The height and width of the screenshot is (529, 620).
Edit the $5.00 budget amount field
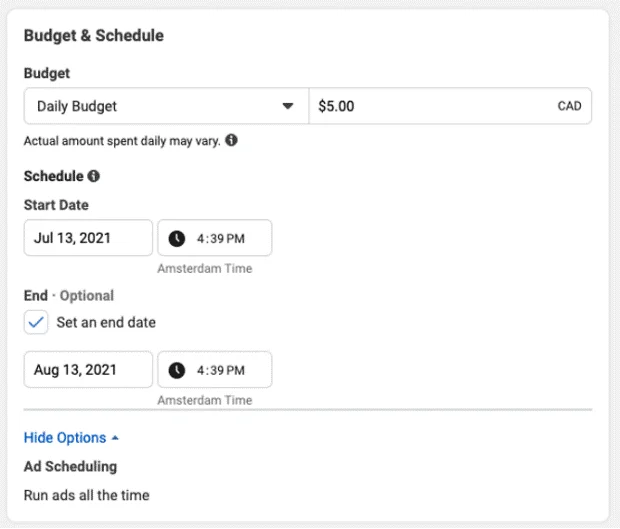(450, 106)
